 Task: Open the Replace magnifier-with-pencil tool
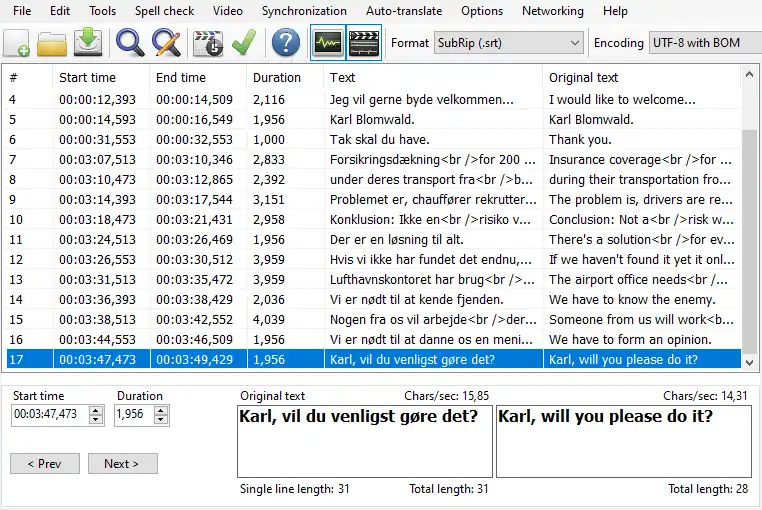coord(166,43)
